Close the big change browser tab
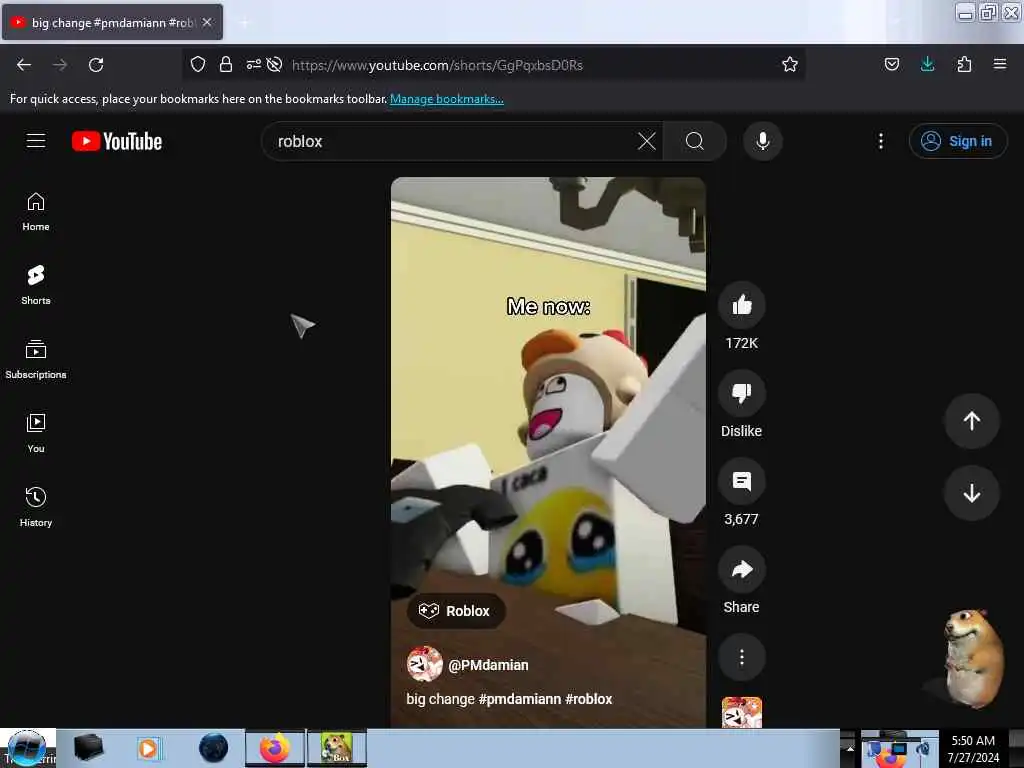The image size is (1024, 768). [x=207, y=22]
